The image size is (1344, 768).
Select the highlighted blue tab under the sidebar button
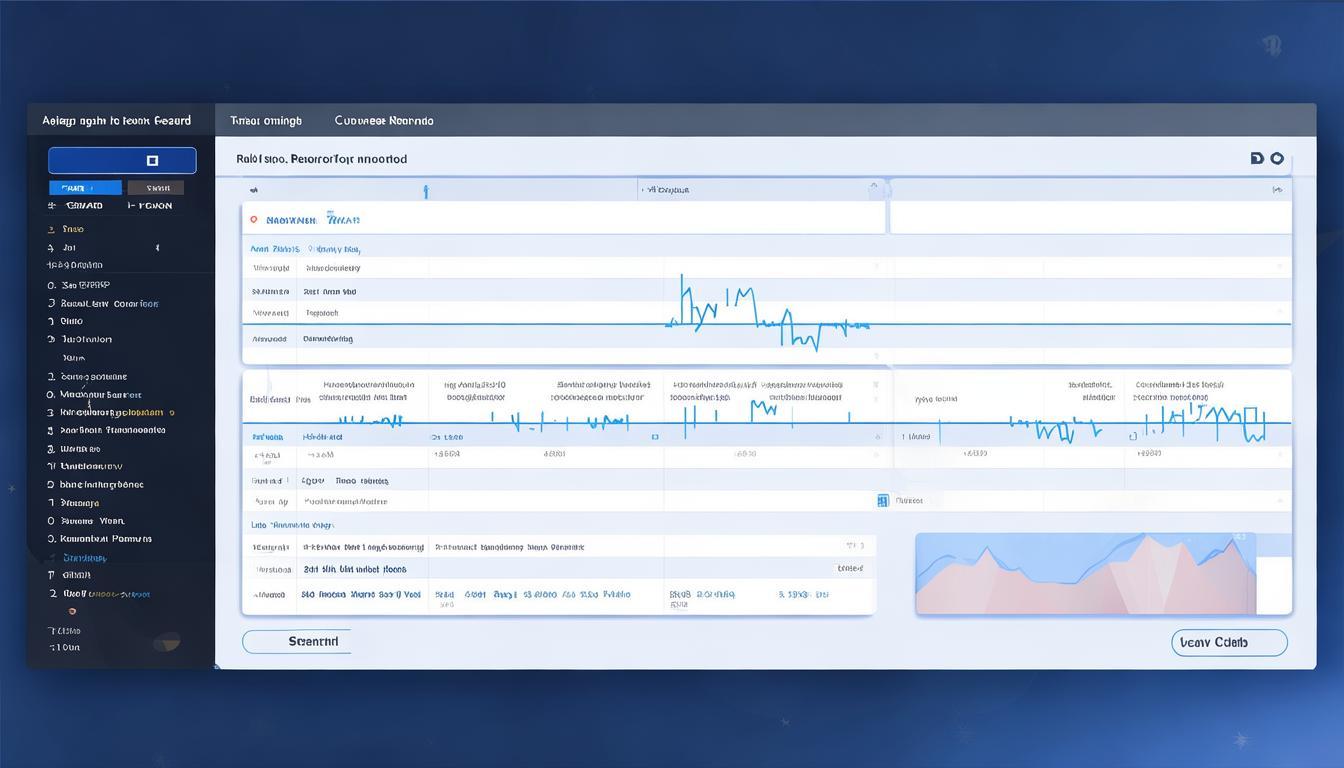point(85,188)
